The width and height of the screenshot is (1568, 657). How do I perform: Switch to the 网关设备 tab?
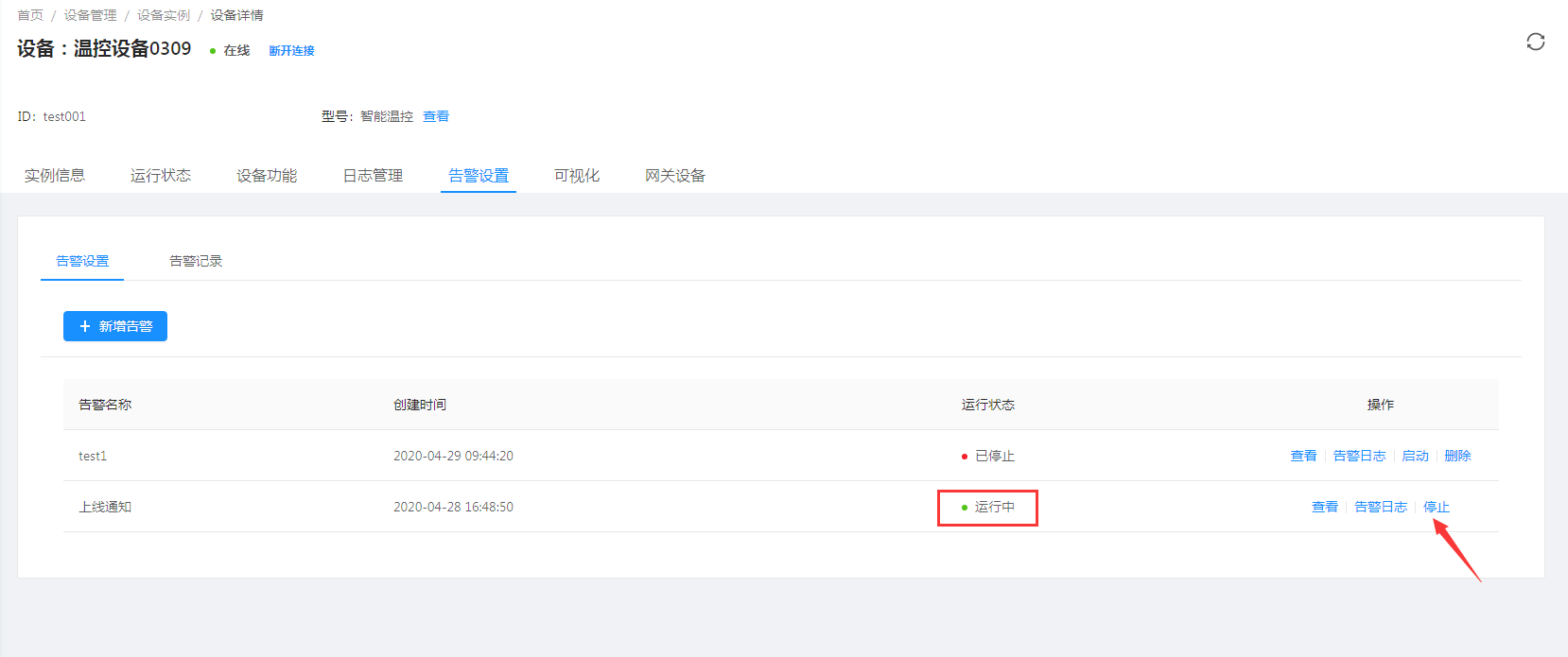675,176
